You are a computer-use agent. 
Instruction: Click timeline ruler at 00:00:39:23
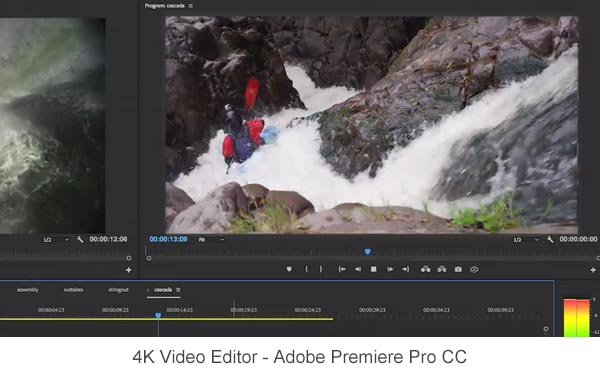[x=501, y=310]
